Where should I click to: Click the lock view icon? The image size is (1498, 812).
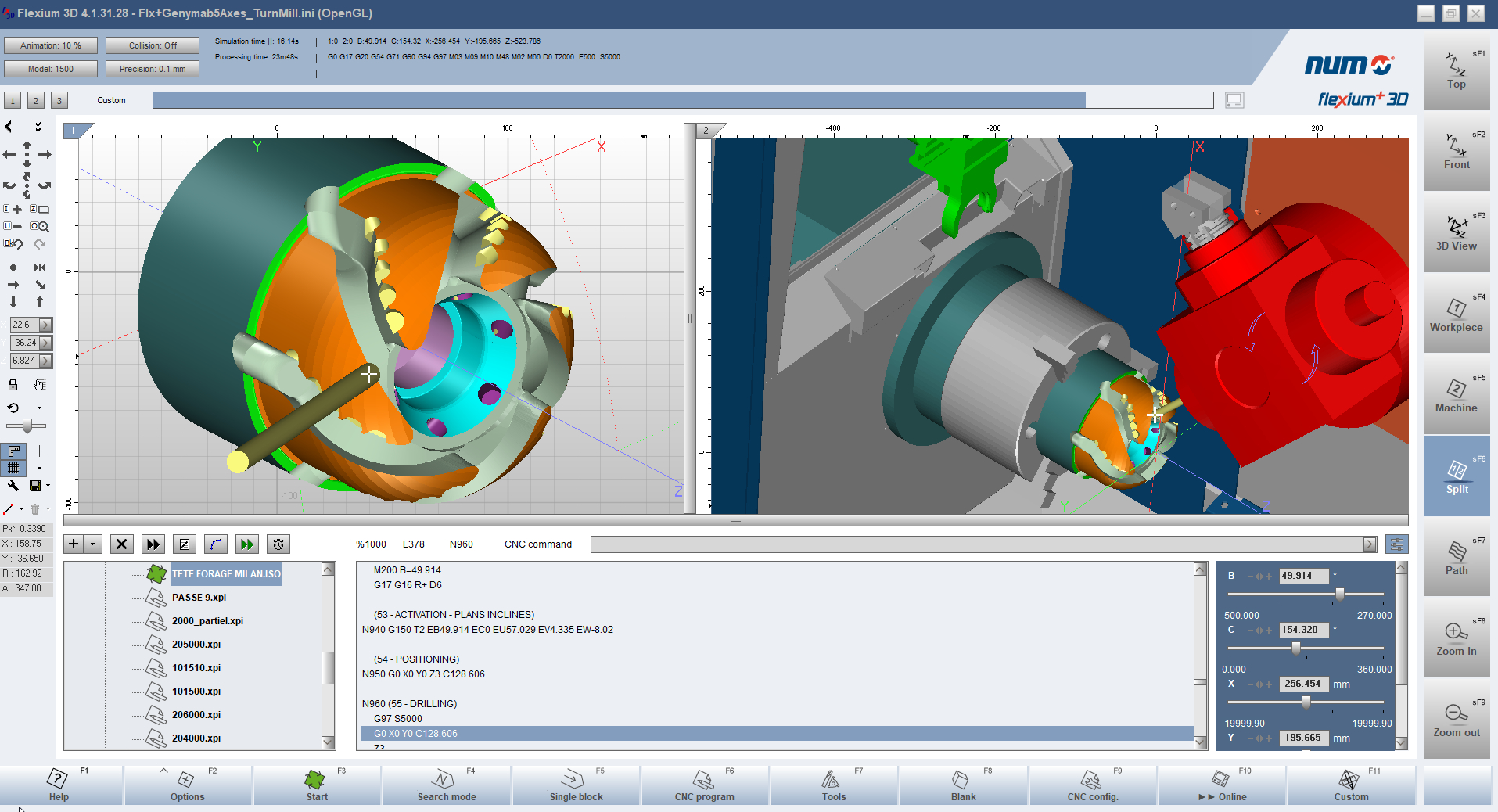(13, 384)
